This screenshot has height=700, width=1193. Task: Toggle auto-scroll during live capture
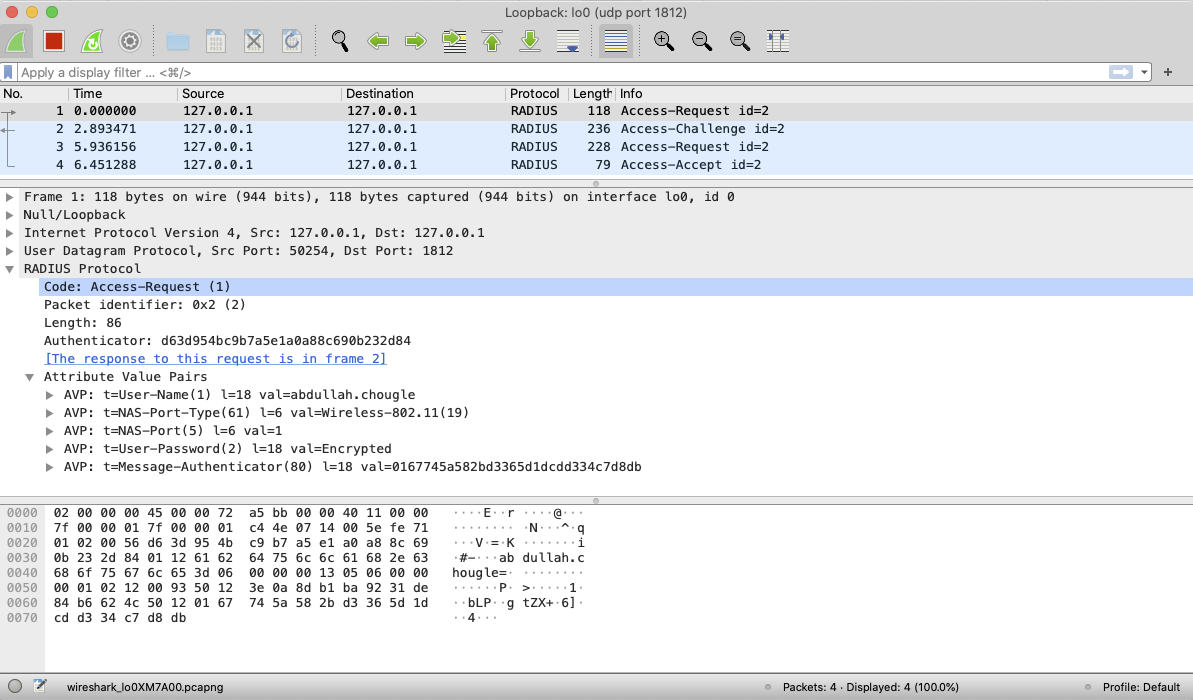click(x=568, y=41)
